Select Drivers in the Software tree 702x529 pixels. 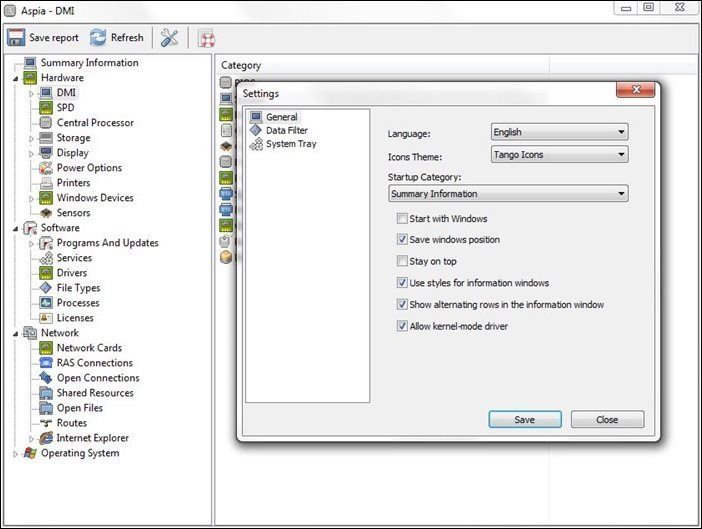[72, 273]
